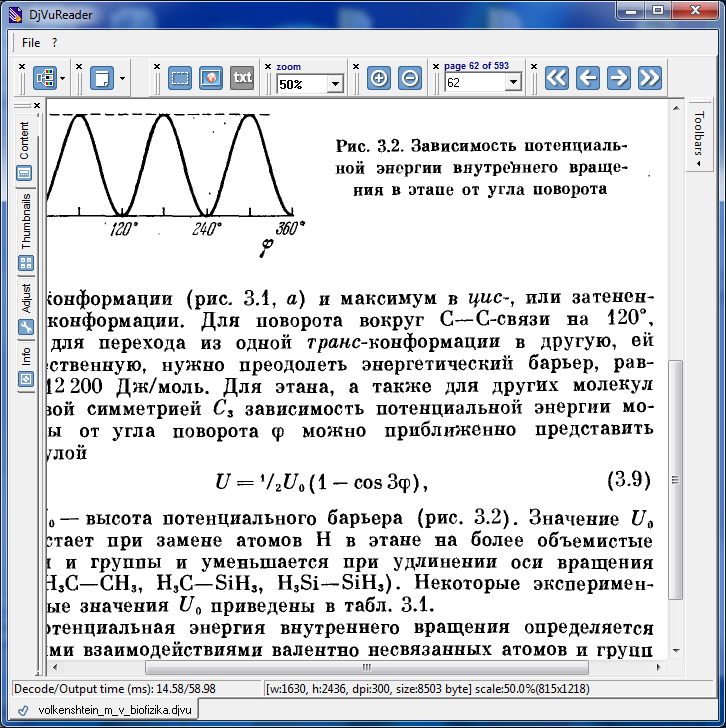Click the Decode/Output time status text
Image resolution: width=726 pixels, height=728 pixels.
(115, 689)
